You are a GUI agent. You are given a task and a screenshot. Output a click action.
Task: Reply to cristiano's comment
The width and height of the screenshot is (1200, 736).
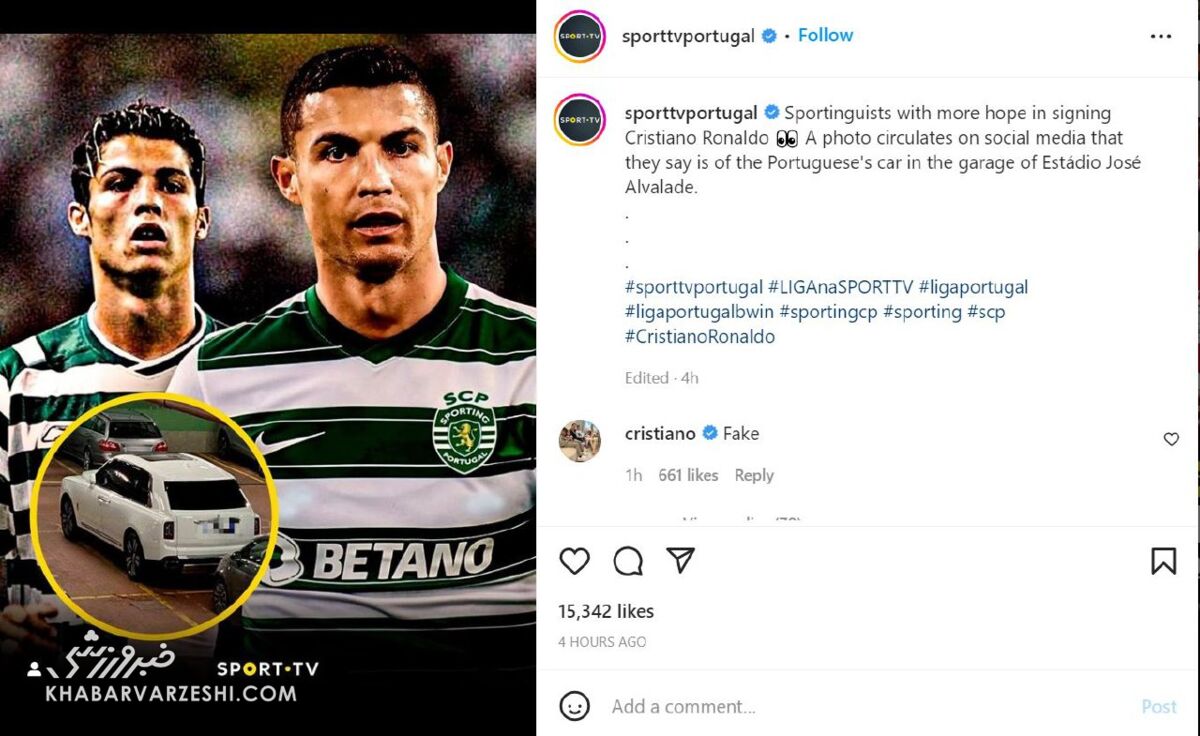point(754,476)
